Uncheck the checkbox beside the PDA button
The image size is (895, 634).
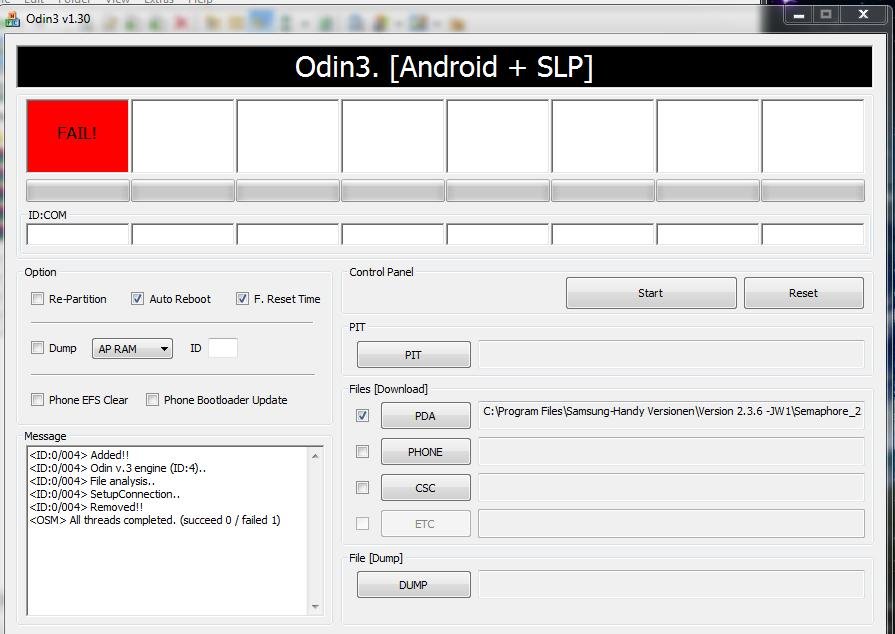pos(362,415)
